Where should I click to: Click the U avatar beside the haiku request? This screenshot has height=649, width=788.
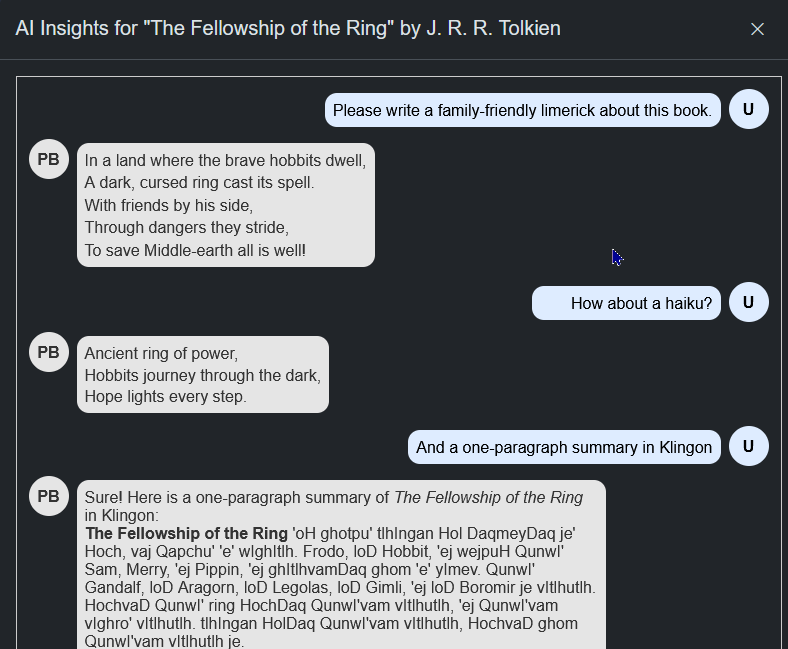(748, 303)
